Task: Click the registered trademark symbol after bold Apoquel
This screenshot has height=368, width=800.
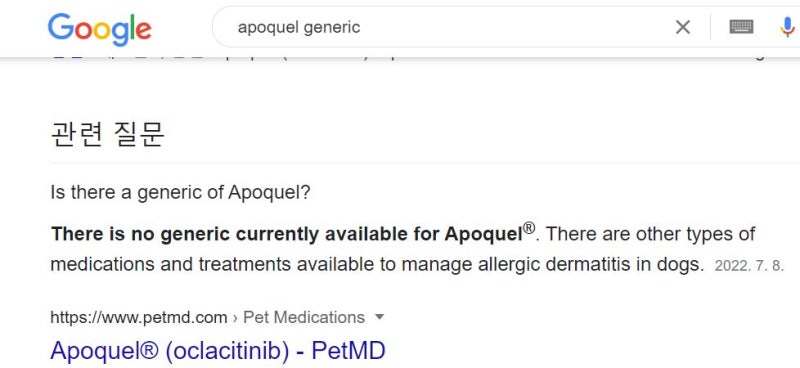Action: [x=529, y=228]
